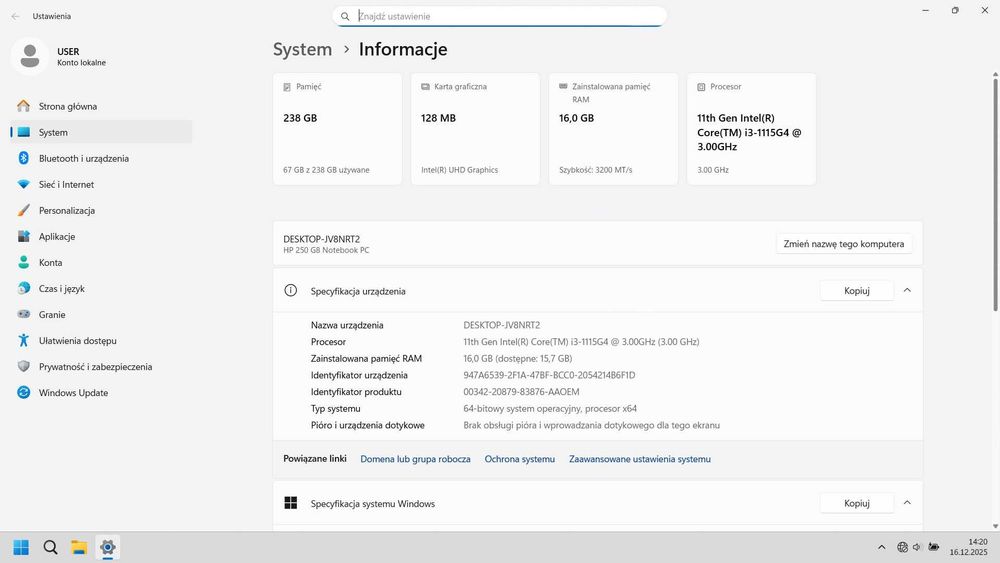The width and height of the screenshot is (1000, 563).
Task: Open Strona główna home page
Action: (101, 106)
